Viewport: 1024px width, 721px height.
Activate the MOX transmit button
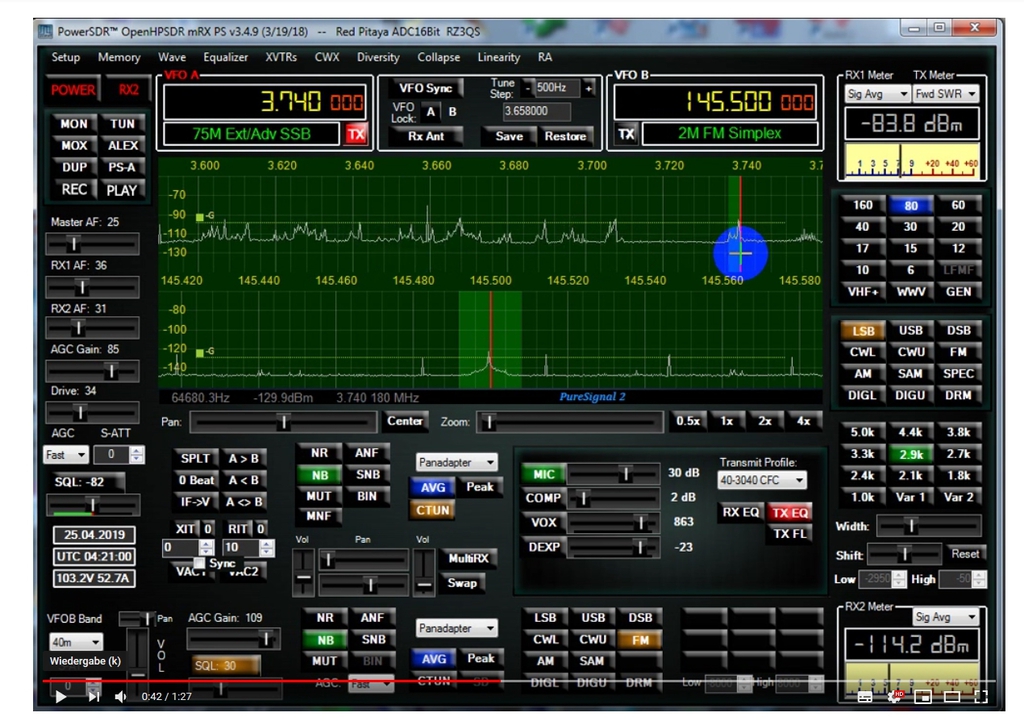pos(74,145)
